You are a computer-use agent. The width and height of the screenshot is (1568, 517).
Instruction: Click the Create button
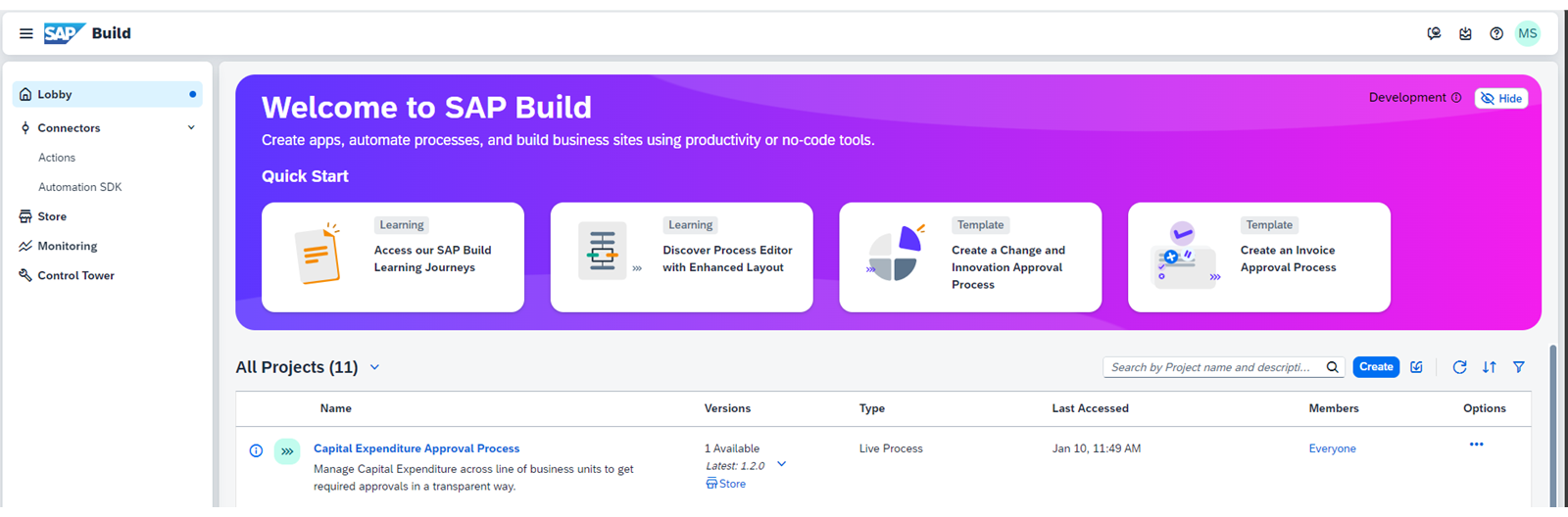pyautogui.click(x=1376, y=367)
